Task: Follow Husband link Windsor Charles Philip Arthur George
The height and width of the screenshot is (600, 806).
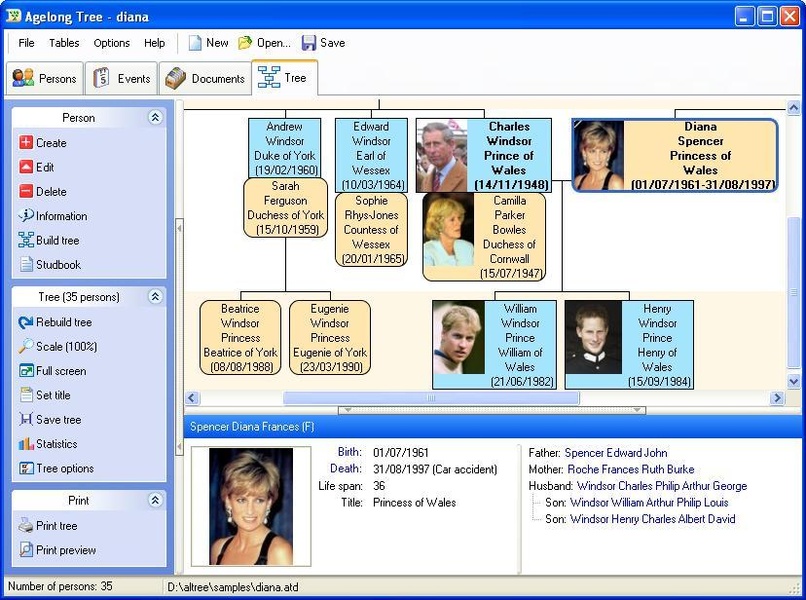Action: pyautogui.click(x=662, y=486)
